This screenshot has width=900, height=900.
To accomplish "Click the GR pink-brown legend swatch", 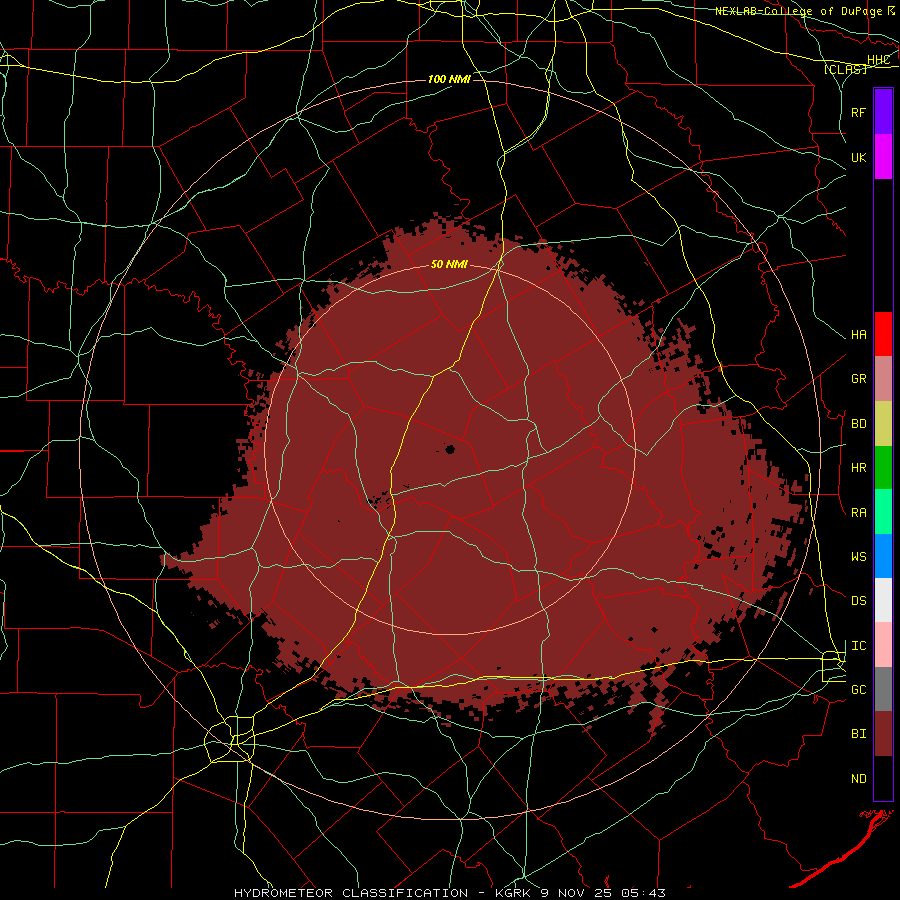I will click(883, 379).
